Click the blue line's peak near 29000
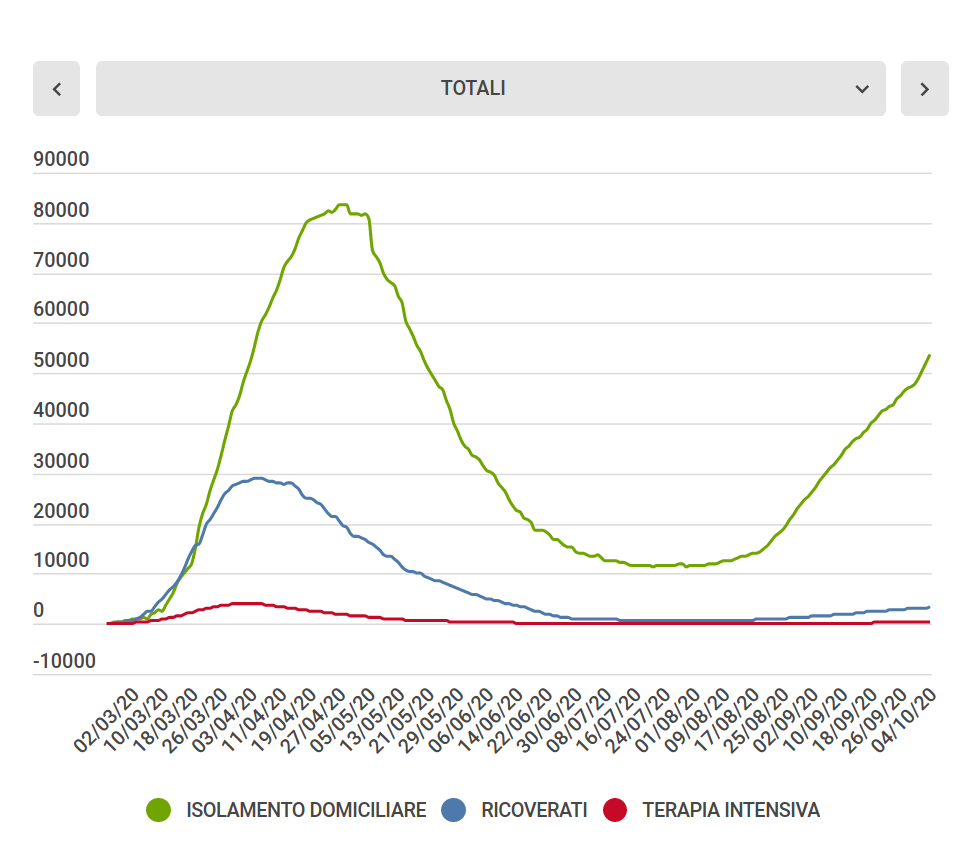 [x=258, y=478]
